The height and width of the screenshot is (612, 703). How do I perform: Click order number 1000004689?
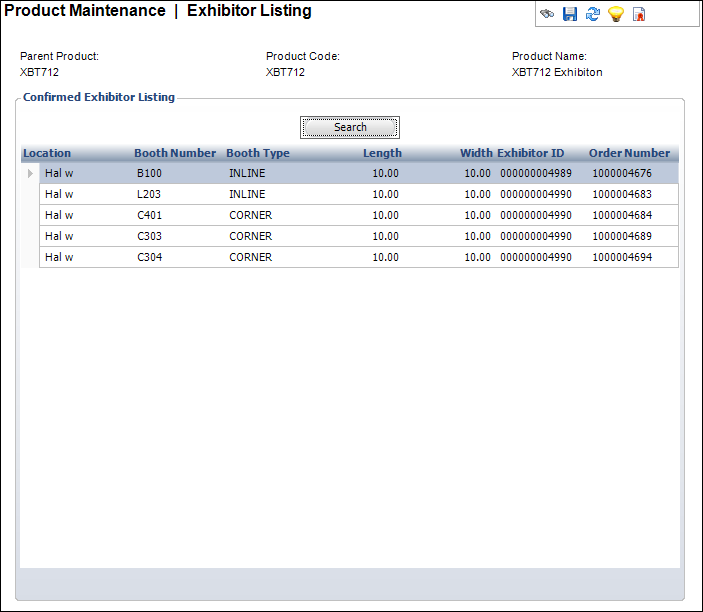[621, 236]
